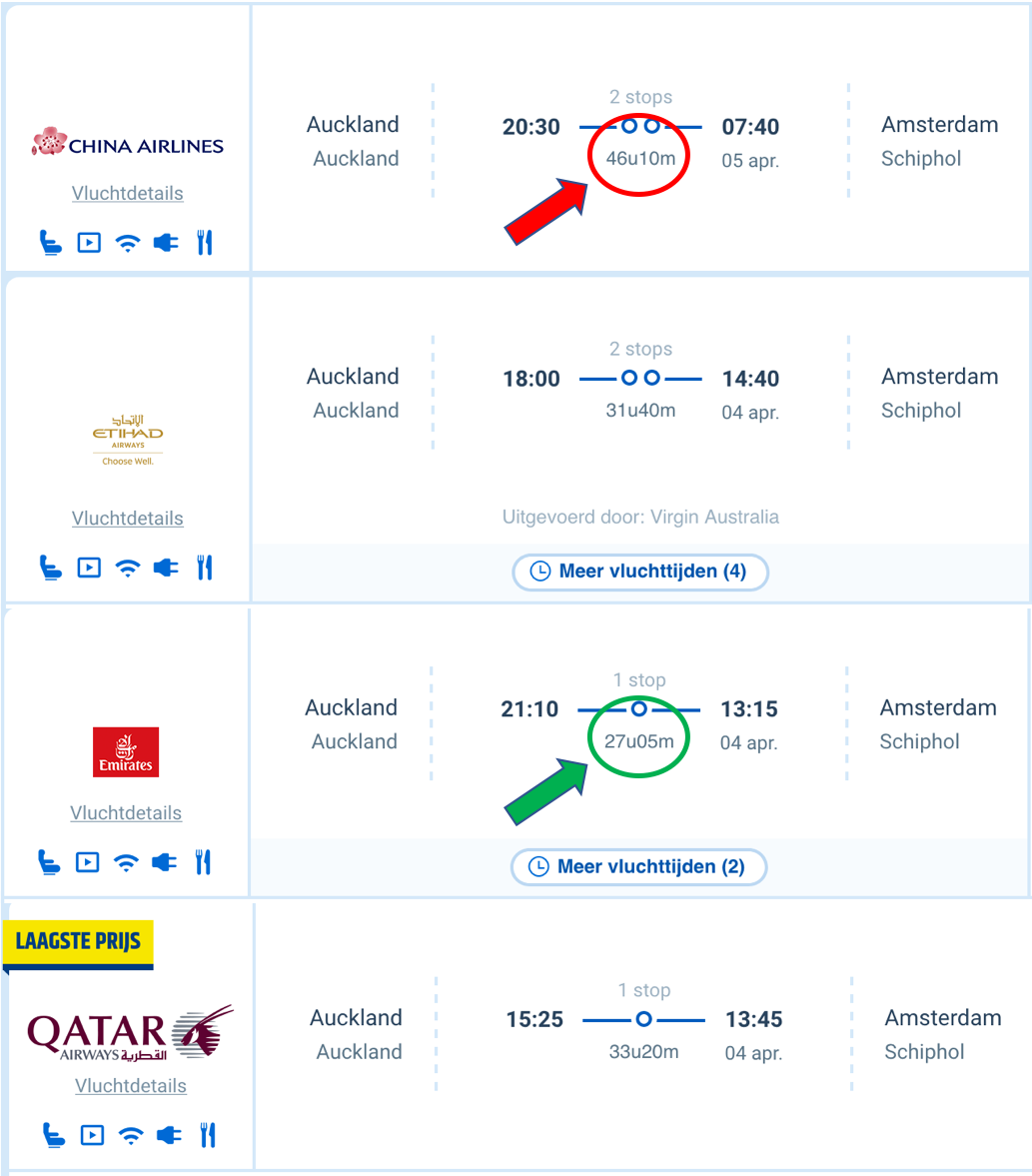Click the entertainment screen icon under Emirates
Viewport: 1032px width, 1176px height.
88,861
